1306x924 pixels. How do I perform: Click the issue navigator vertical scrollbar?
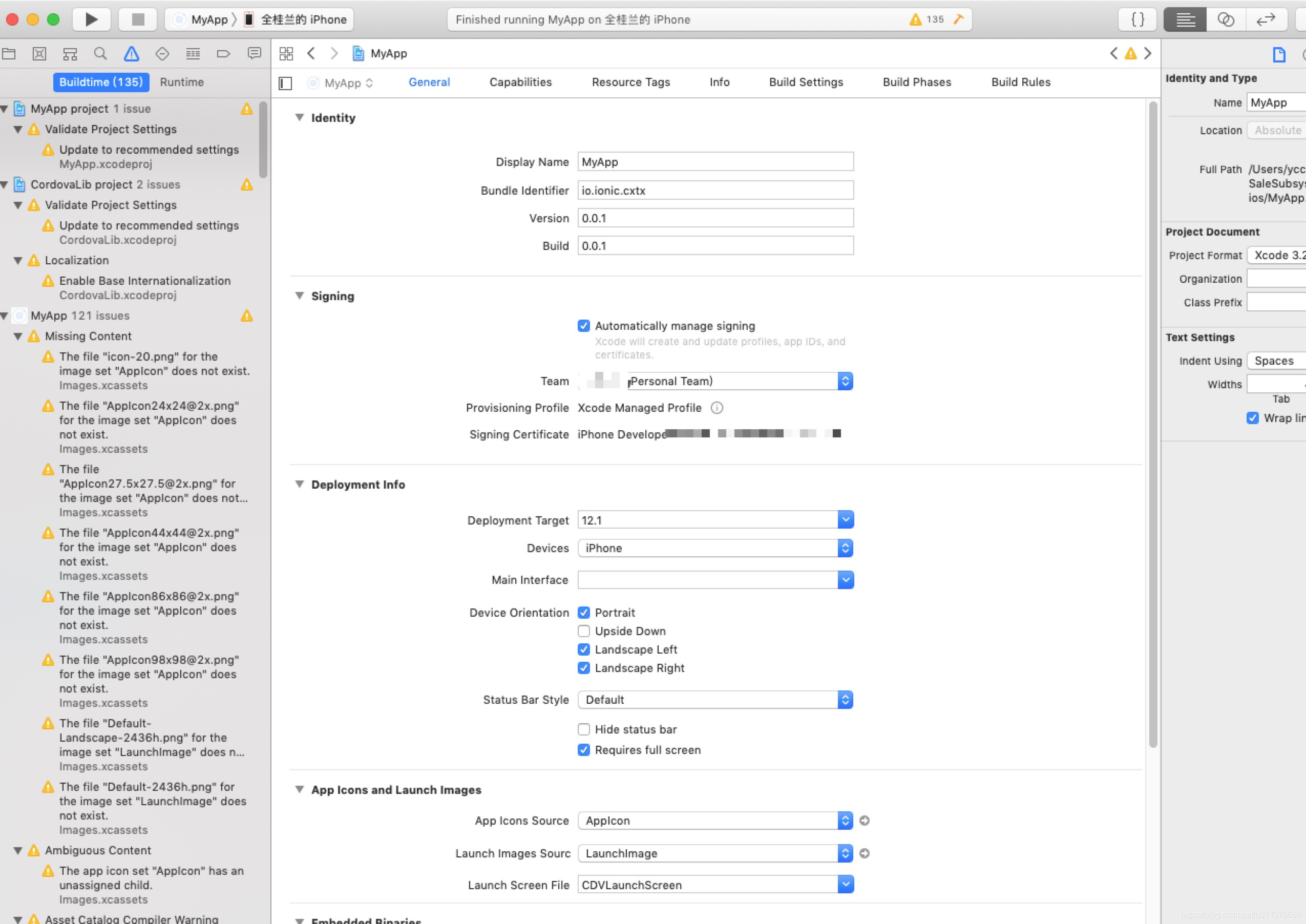(x=263, y=140)
